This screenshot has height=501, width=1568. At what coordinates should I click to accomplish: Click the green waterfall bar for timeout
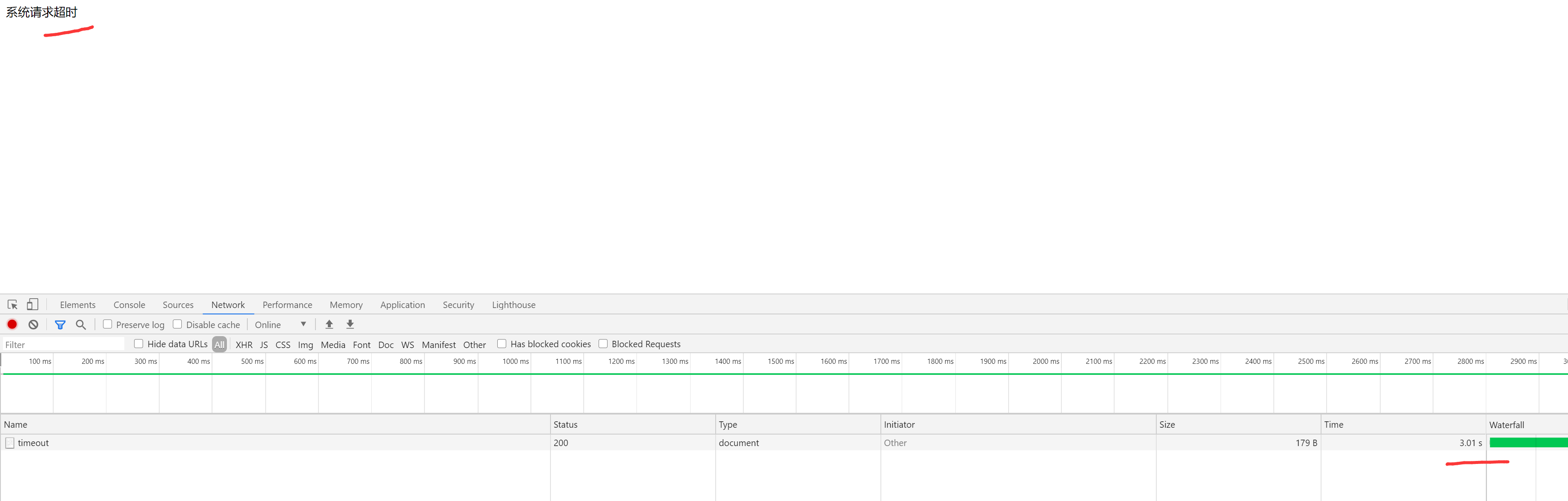point(1528,443)
